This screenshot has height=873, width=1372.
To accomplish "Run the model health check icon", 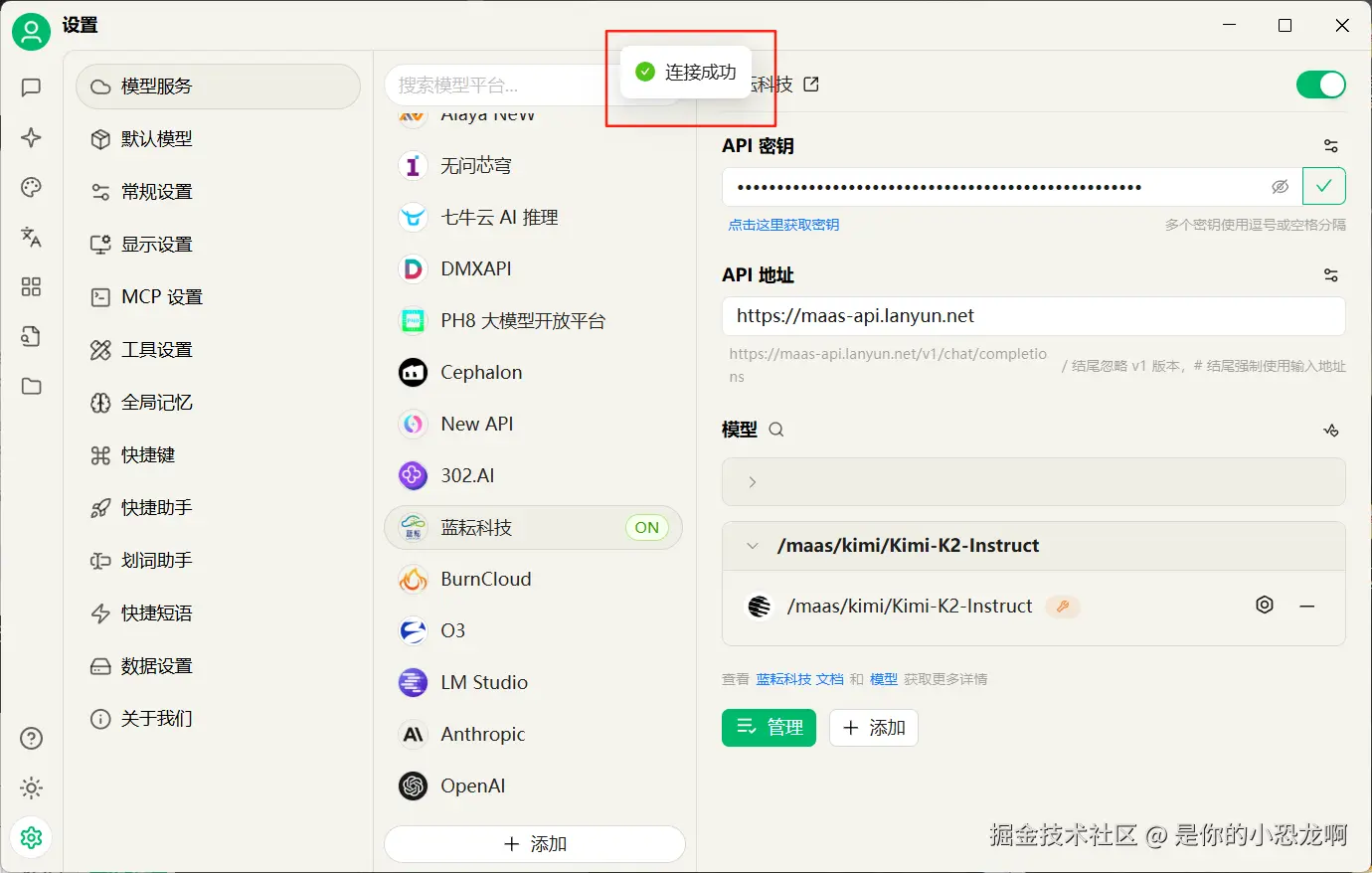I will click(x=1331, y=430).
